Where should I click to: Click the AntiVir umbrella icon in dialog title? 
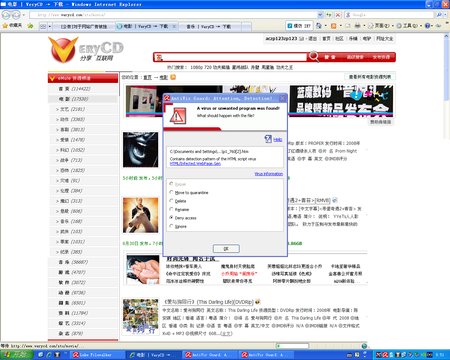[x=167, y=98]
